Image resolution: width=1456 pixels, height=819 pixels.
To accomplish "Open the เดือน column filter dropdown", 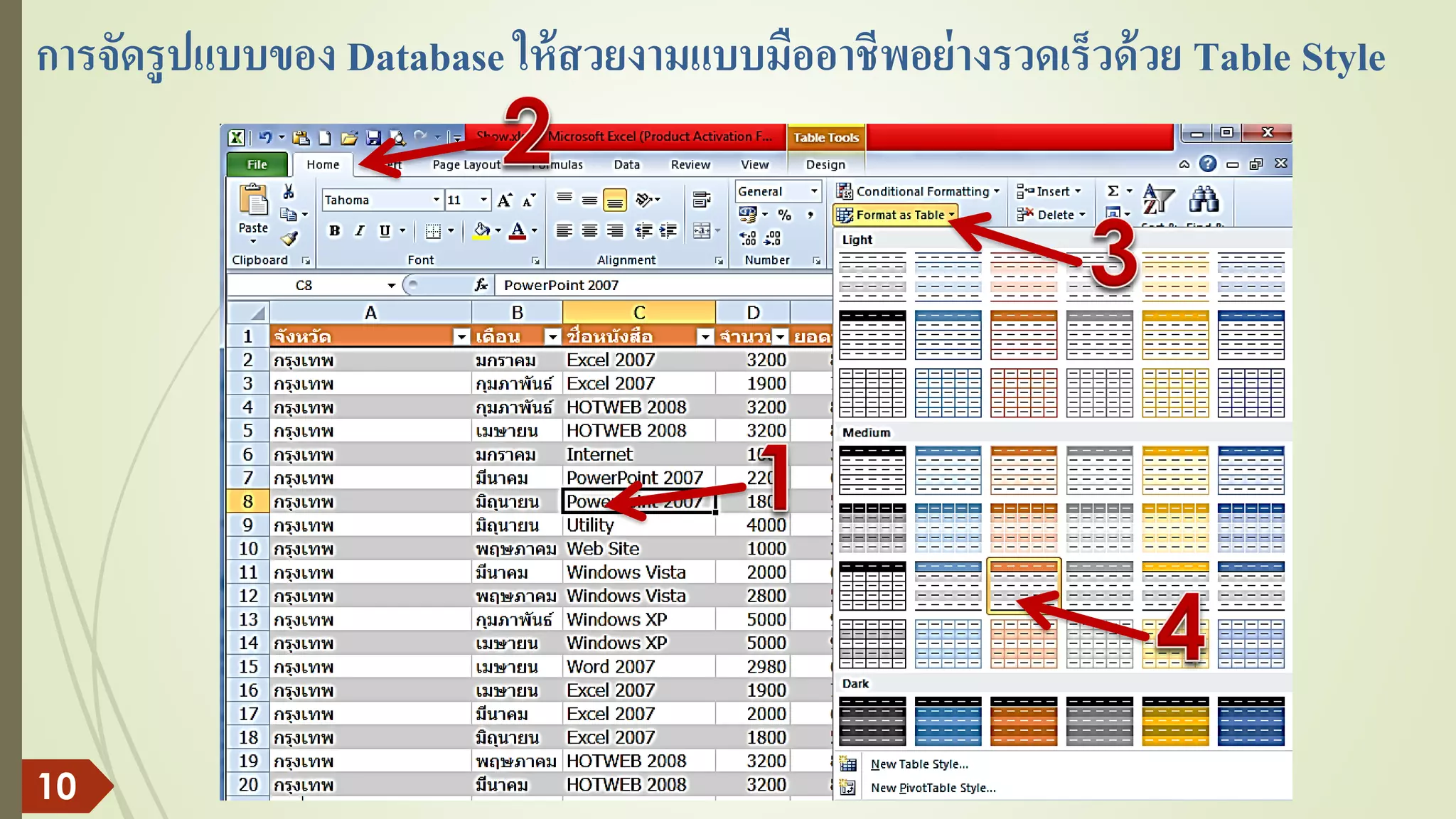I will tap(552, 336).
